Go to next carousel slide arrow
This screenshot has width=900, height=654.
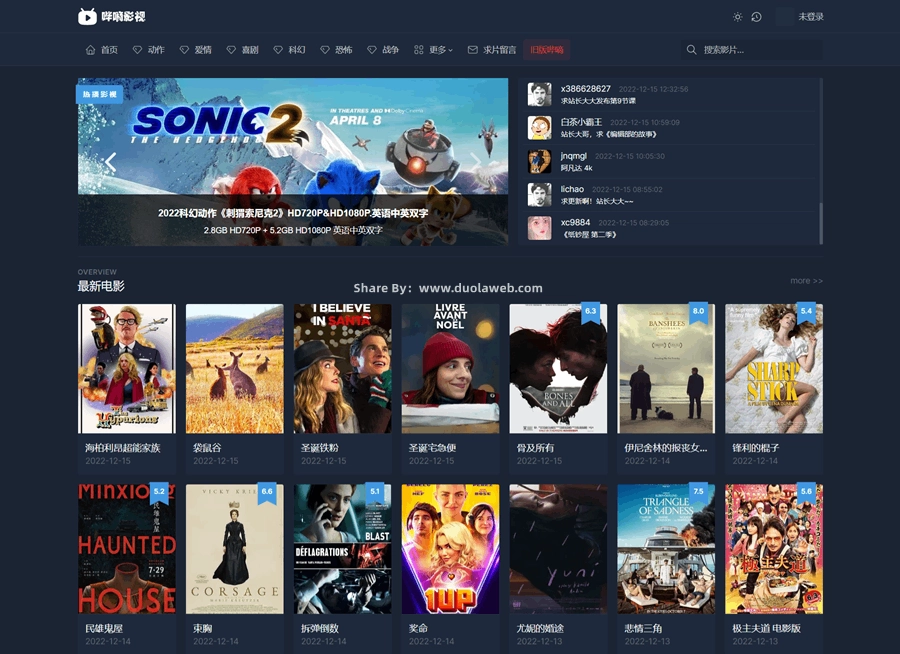coord(475,162)
